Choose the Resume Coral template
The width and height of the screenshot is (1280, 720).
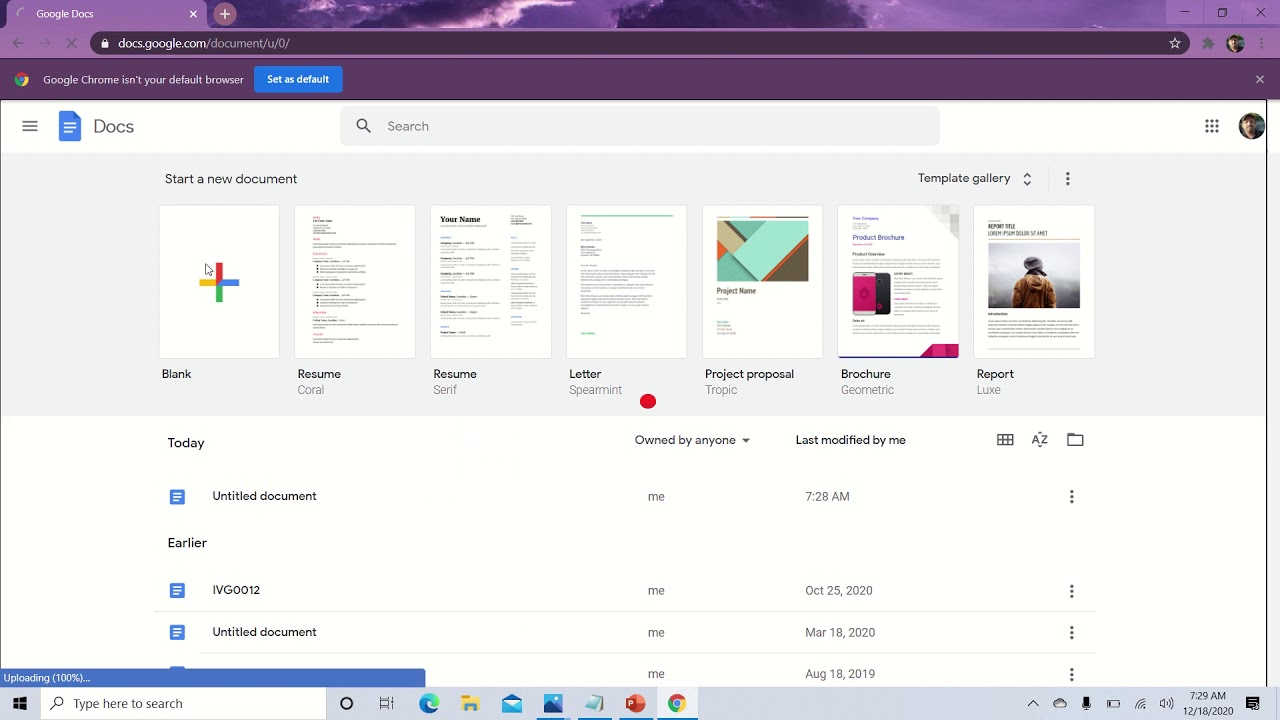click(355, 282)
